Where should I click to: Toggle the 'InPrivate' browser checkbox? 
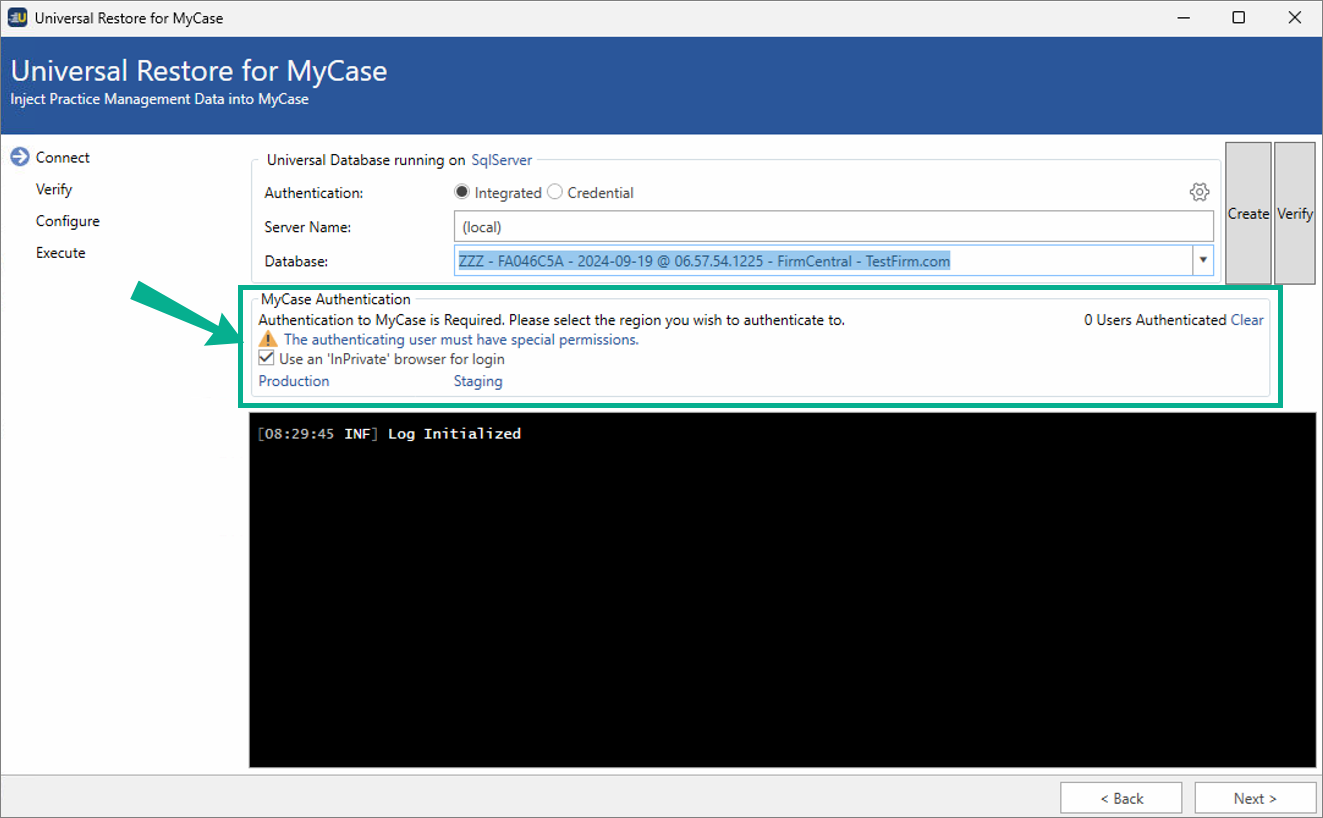(x=266, y=358)
